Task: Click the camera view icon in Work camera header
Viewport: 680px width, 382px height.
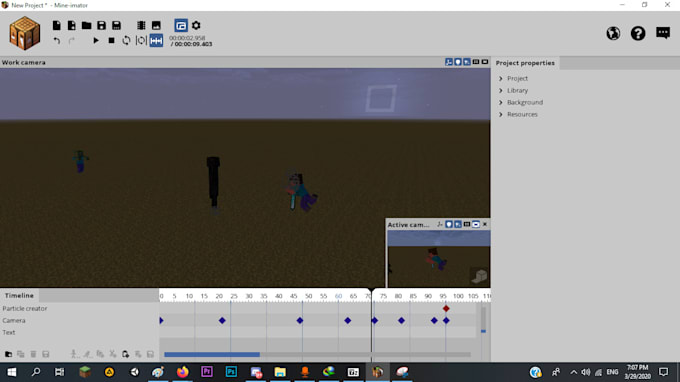Action: (x=485, y=62)
